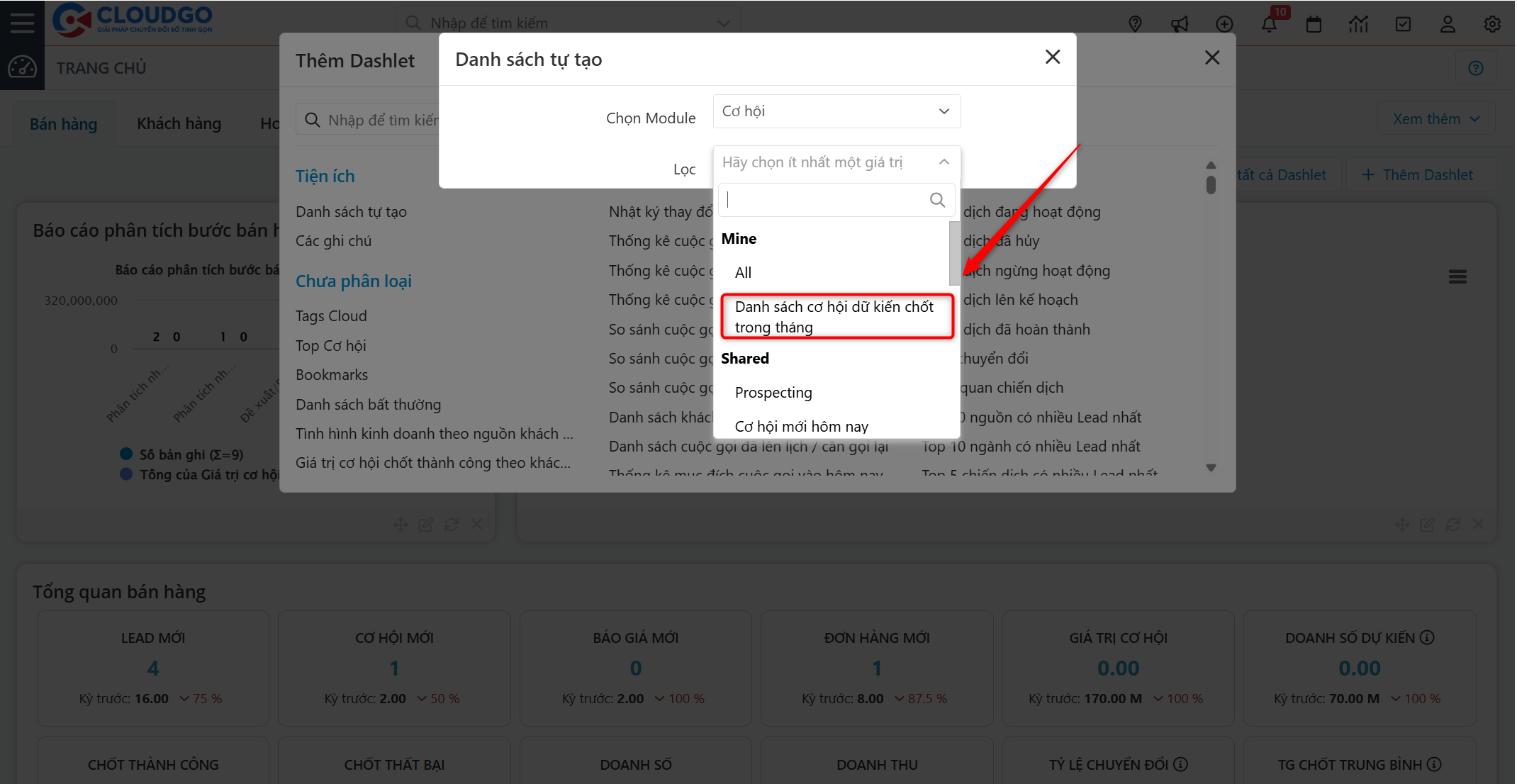1517x784 pixels.
Task: Open the hamburger menu top left
Action: click(21, 22)
